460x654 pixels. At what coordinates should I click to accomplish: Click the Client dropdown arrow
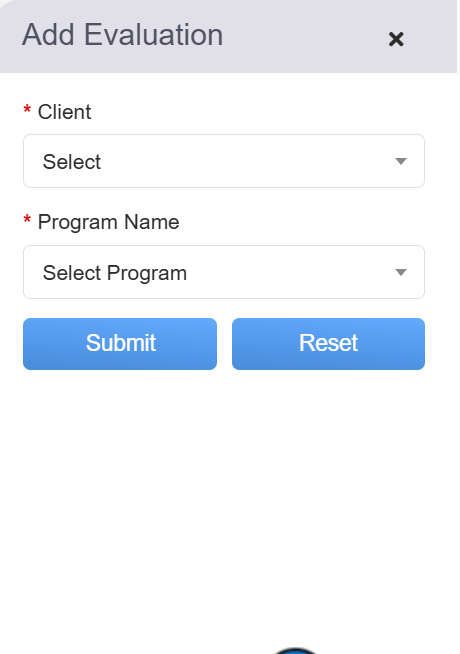(x=400, y=161)
